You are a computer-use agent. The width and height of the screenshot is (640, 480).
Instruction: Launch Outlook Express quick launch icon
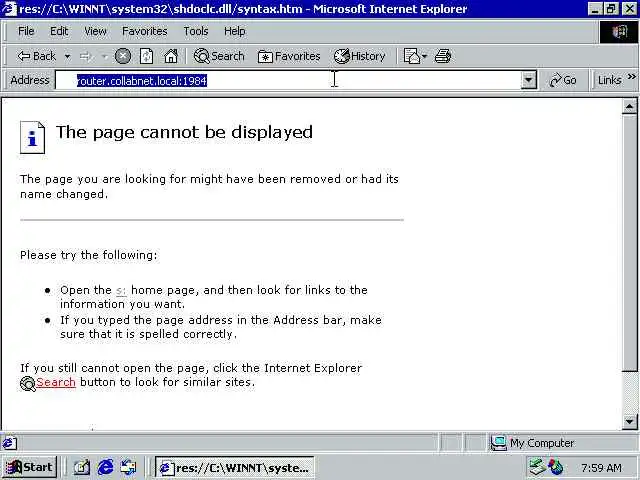pos(129,467)
